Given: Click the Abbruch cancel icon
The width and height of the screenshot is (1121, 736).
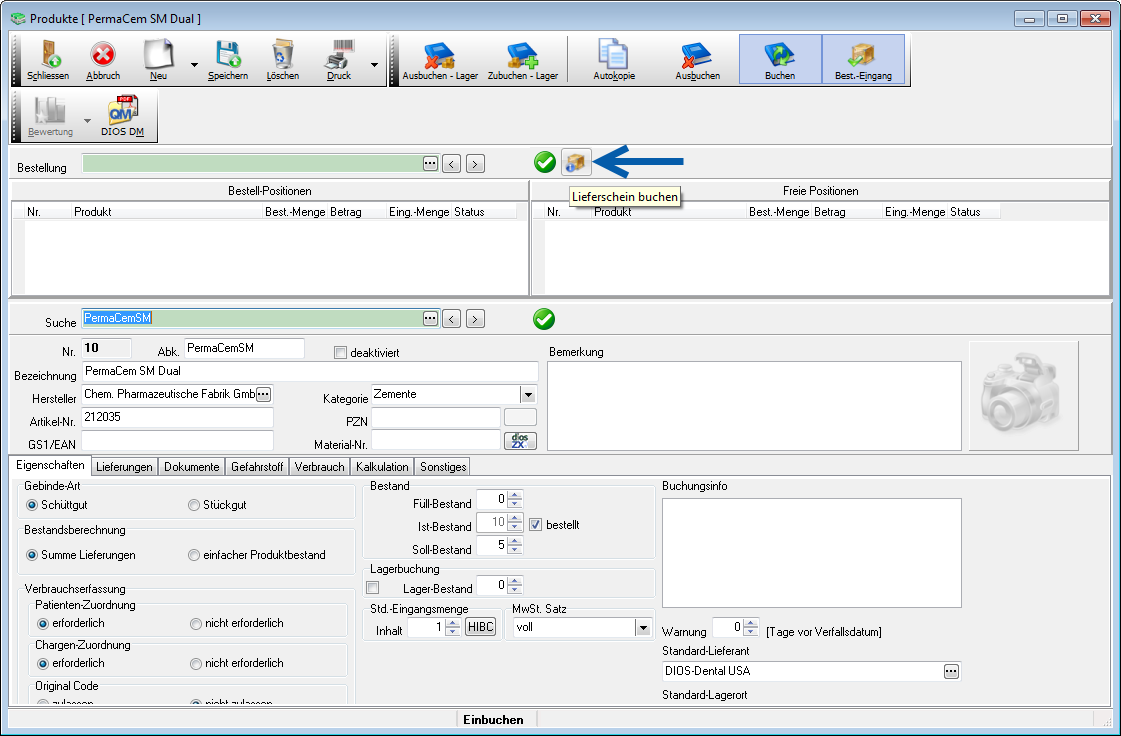Looking at the screenshot, I should click(103, 60).
